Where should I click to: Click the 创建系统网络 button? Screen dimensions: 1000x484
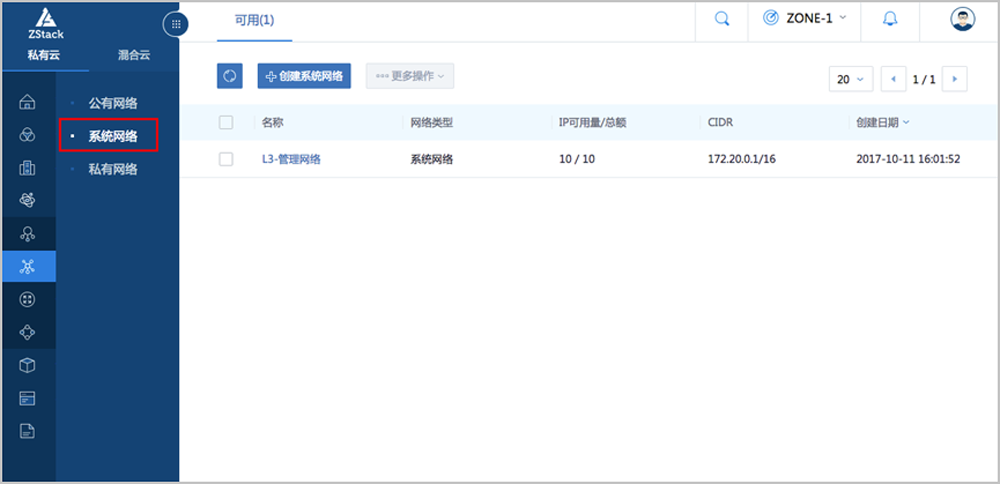(x=304, y=76)
